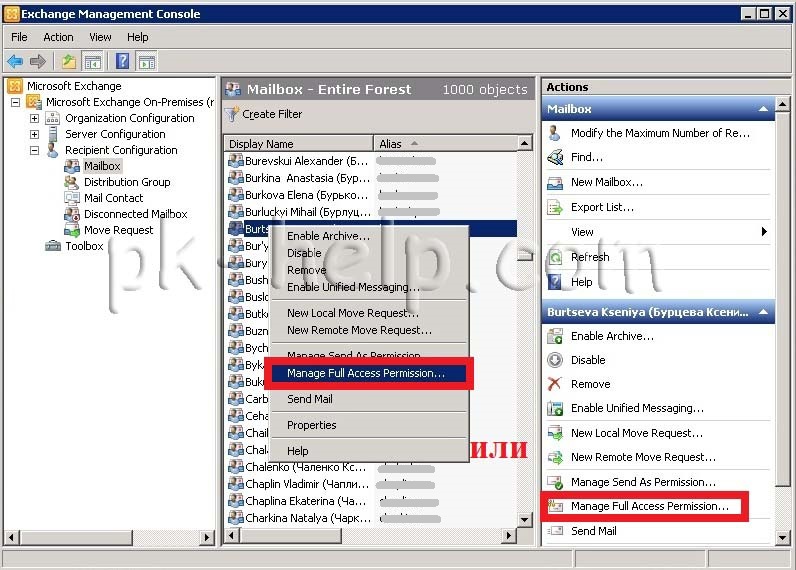The image size is (796, 570).
Task: Click the Manage Send As Permission icon
Action: click(555, 482)
